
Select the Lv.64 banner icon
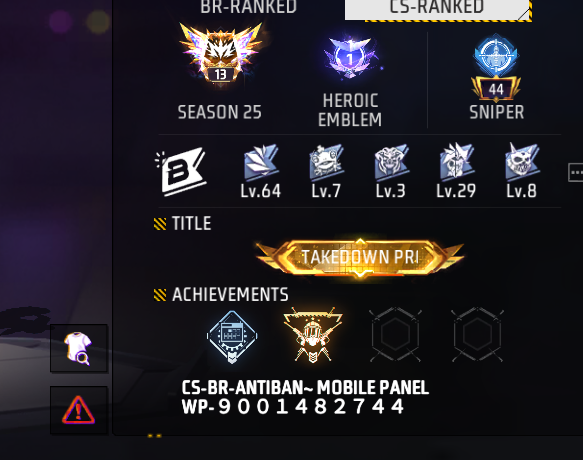(261, 163)
